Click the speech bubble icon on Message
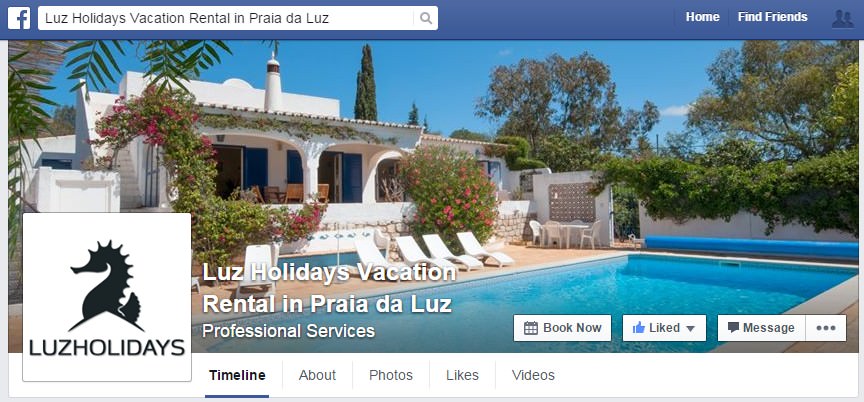864x402 pixels. [733, 328]
